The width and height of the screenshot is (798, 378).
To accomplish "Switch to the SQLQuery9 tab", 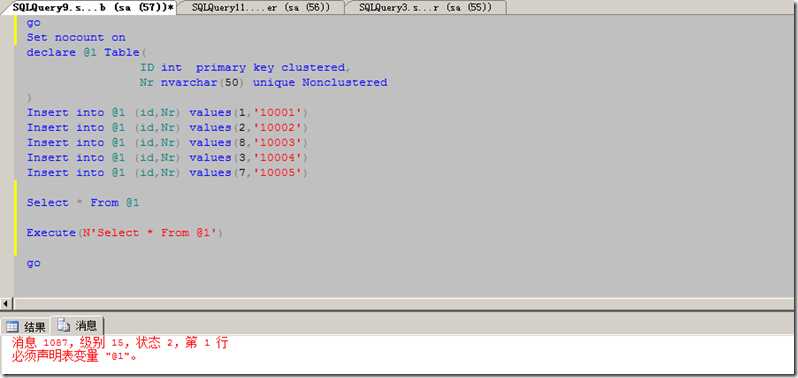I will (x=93, y=8).
